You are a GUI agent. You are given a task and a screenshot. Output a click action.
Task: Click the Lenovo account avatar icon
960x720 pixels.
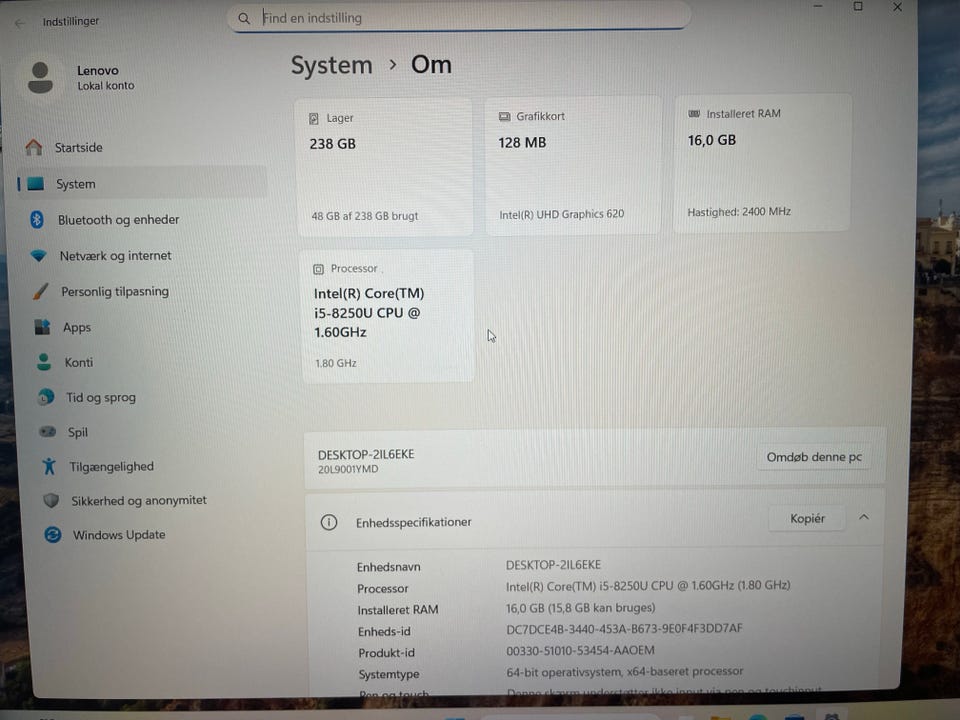tap(40, 78)
